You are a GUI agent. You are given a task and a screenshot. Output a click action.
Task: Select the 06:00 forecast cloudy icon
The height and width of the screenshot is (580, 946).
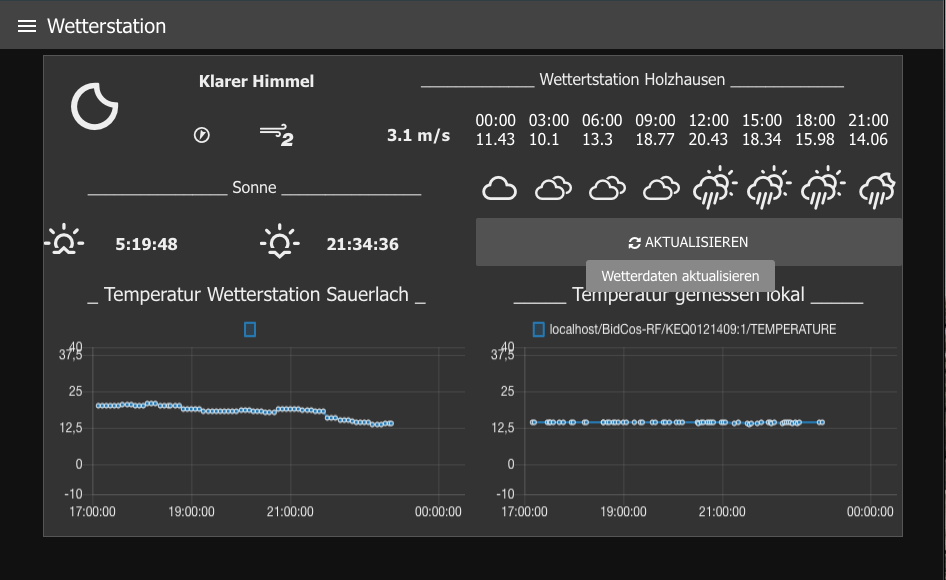click(x=607, y=188)
